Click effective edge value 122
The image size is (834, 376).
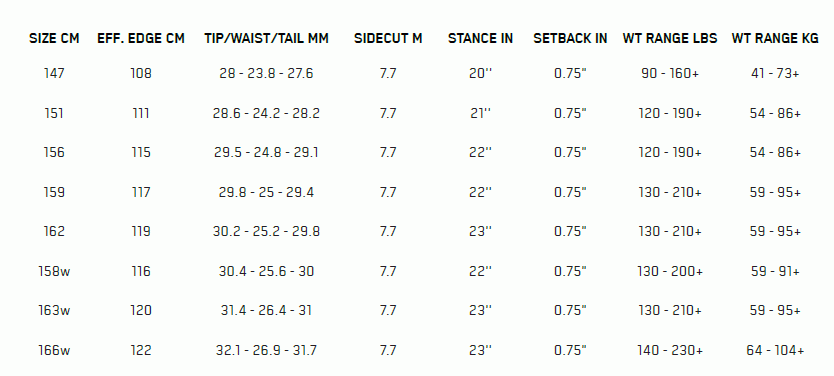141,350
